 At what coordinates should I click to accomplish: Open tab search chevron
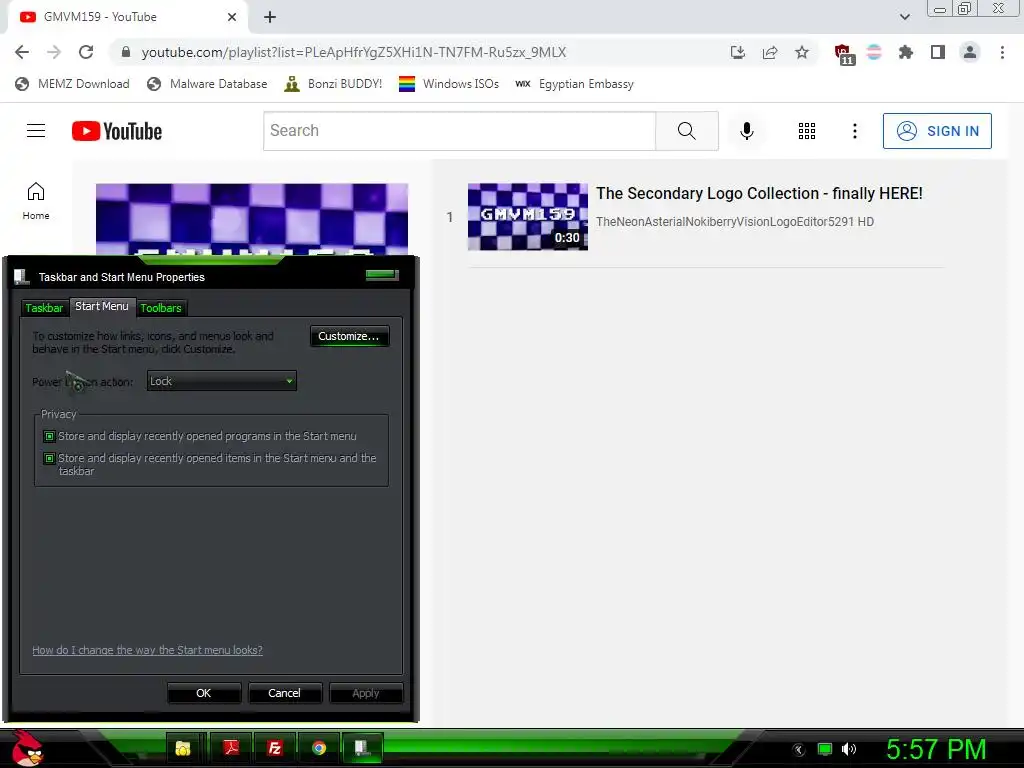904,17
